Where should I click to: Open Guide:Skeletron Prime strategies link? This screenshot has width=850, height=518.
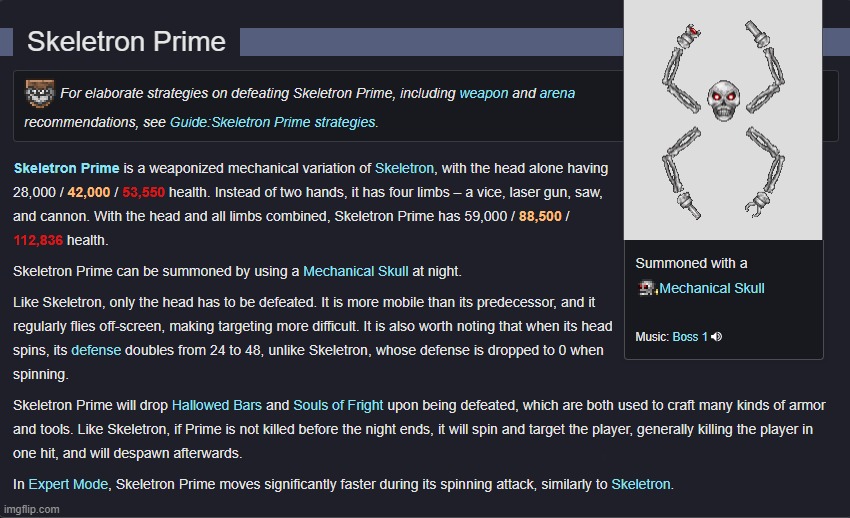pos(272,122)
